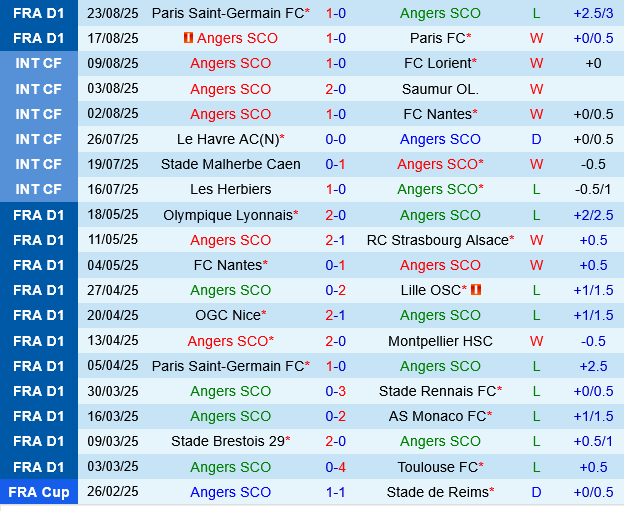The image size is (624, 511).
Task: Open the 0-4 score against Toulouse FC
Action: 336,467
